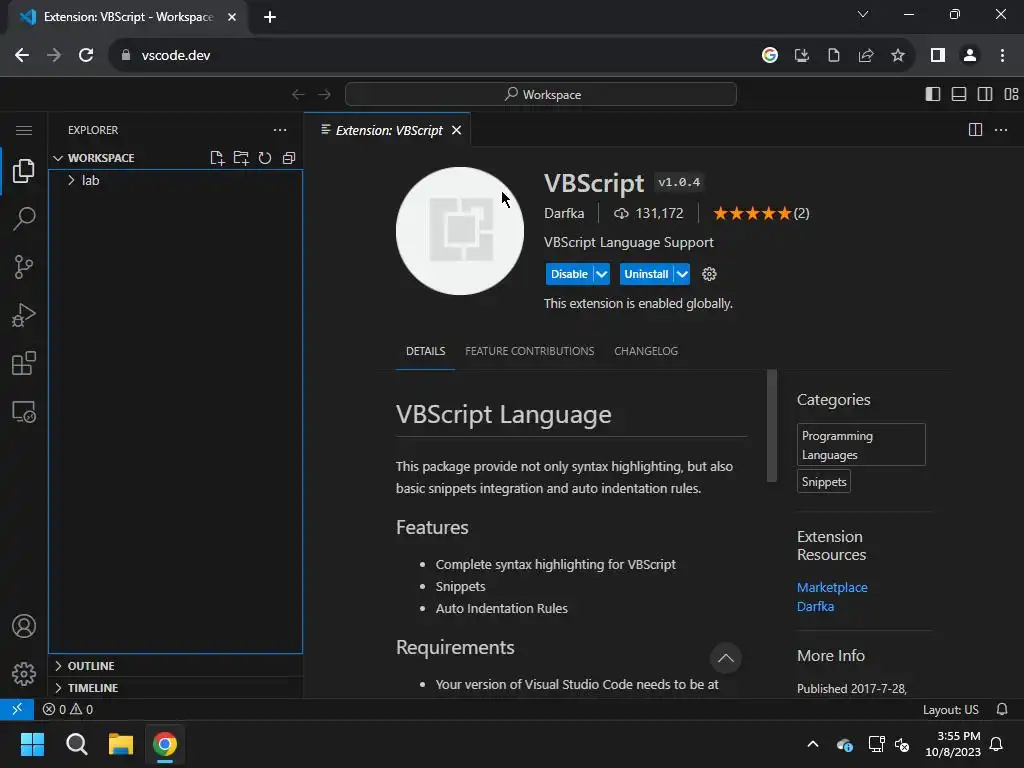Open editor more actions menu
The height and width of the screenshot is (768, 1024).
[1000, 130]
